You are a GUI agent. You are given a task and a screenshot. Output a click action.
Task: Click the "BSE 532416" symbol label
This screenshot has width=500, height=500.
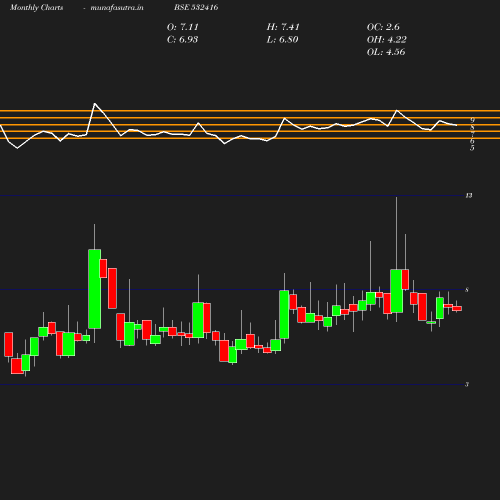click(x=196, y=8)
